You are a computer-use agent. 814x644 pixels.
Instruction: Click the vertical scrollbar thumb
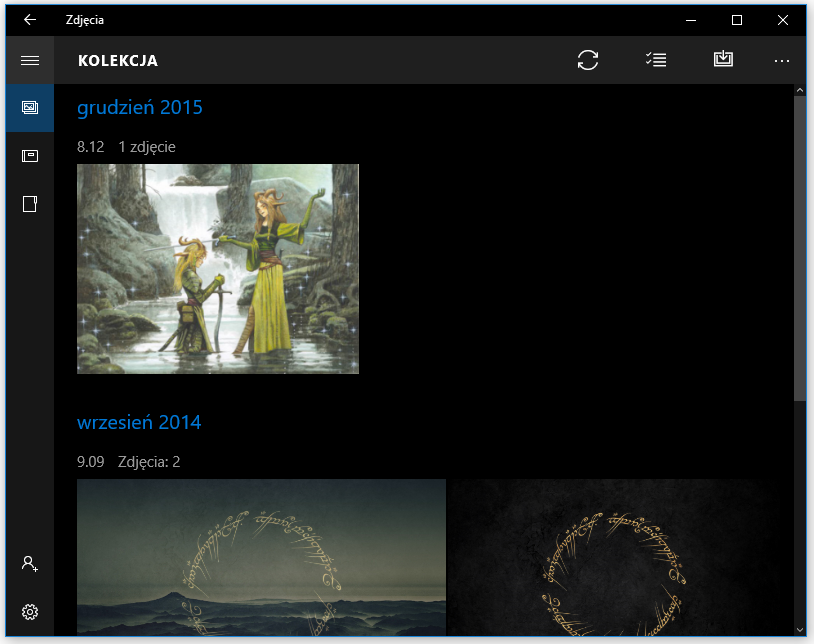coord(799,248)
